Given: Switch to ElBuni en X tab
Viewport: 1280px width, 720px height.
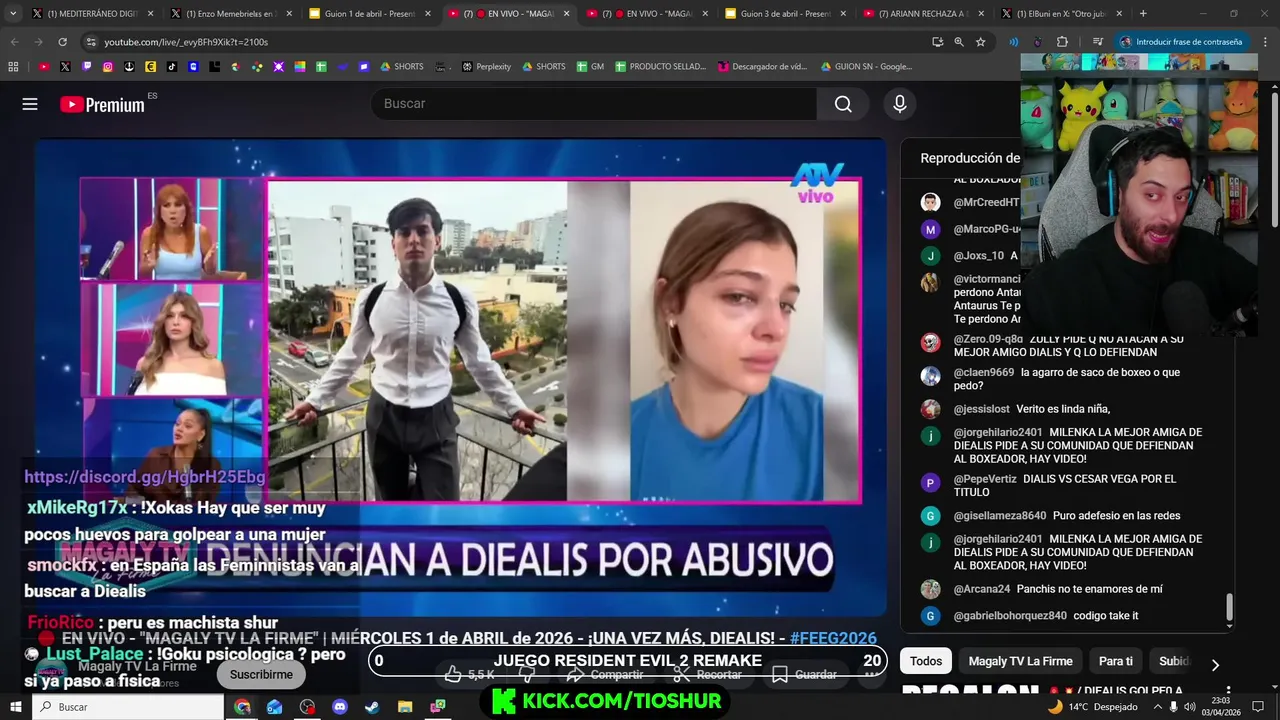Looking at the screenshot, I should click(1060, 14).
